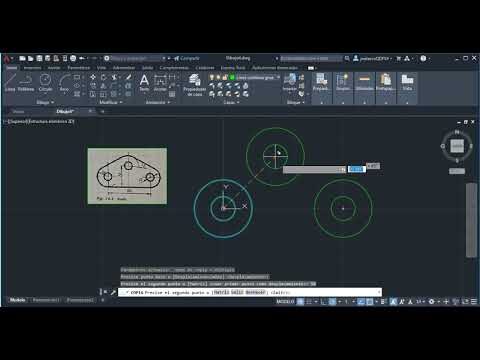Open the Inicio ribbon tab
The image size is (480, 360).
(12, 68)
